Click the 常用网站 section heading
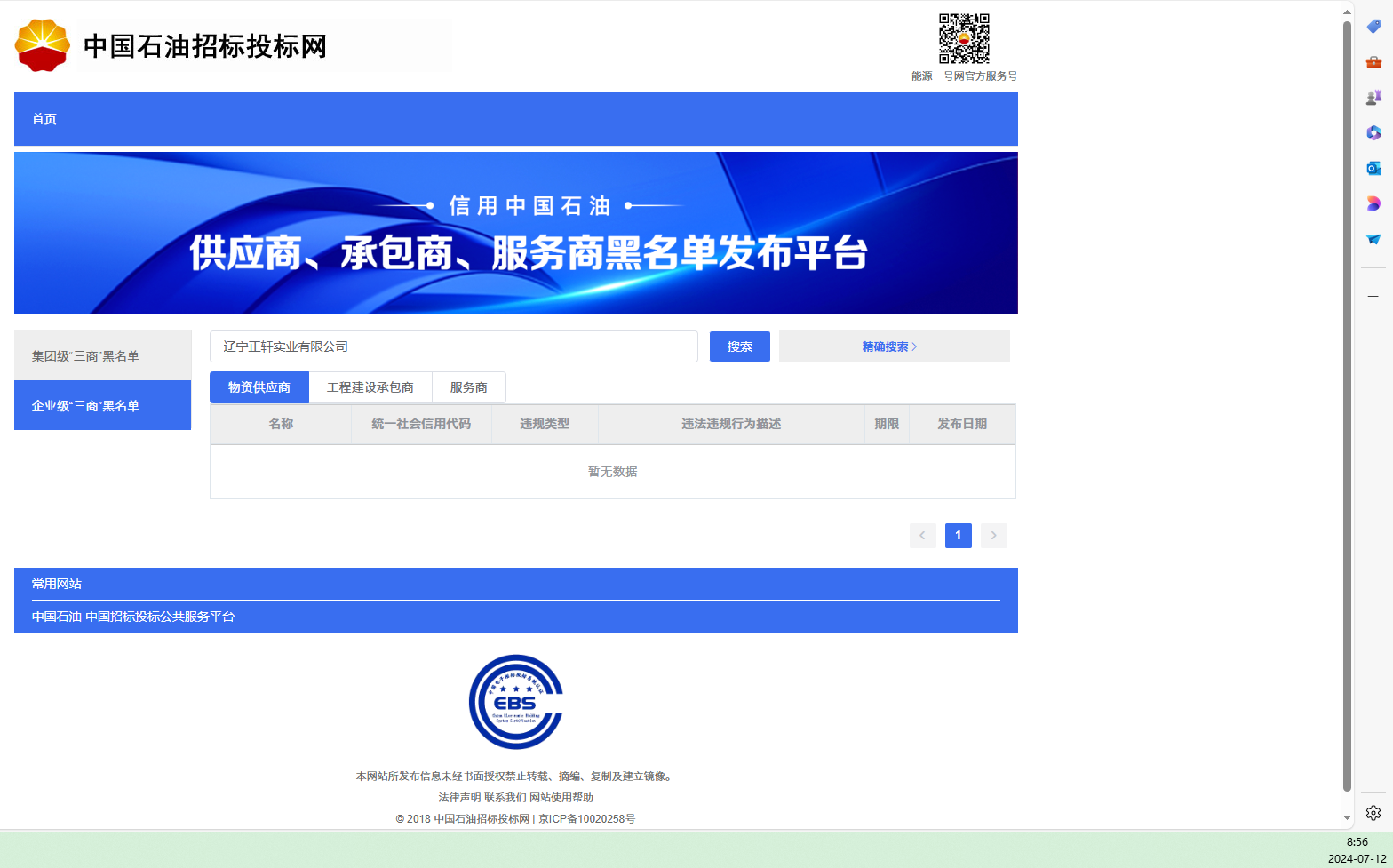Image resolution: width=1393 pixels, height=868 pixels. tap(57, 584)
